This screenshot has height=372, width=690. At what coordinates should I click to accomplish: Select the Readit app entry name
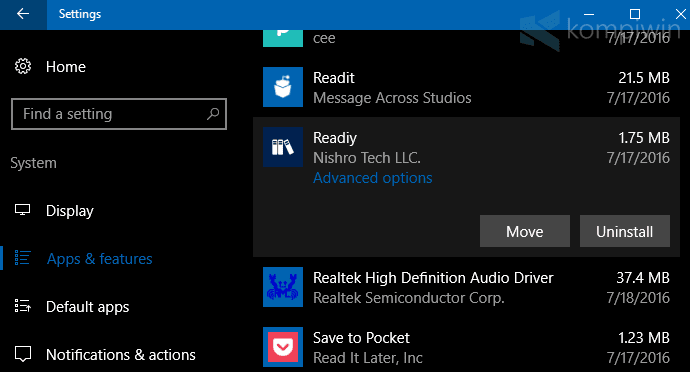(334, 78)
